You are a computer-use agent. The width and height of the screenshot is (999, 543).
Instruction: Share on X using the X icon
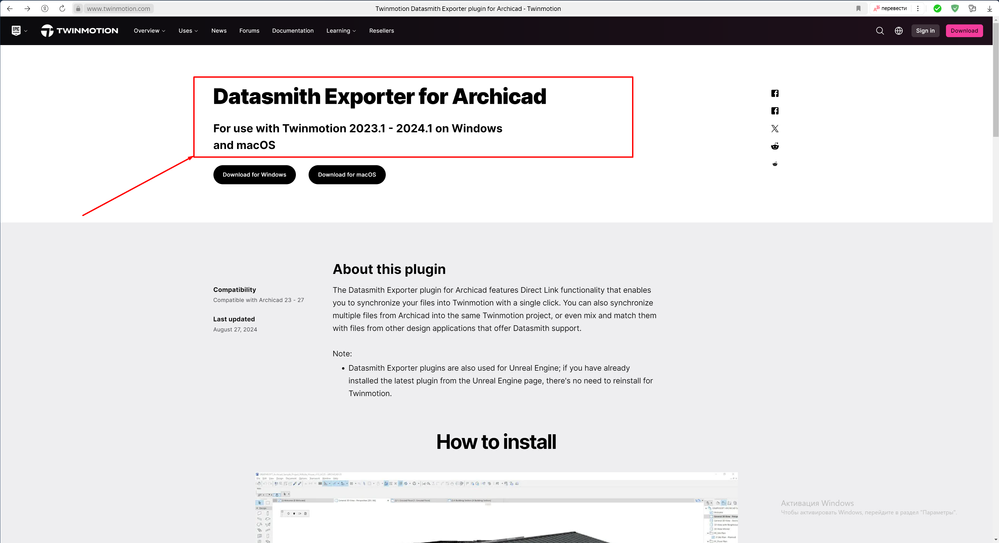click(775, 129)
